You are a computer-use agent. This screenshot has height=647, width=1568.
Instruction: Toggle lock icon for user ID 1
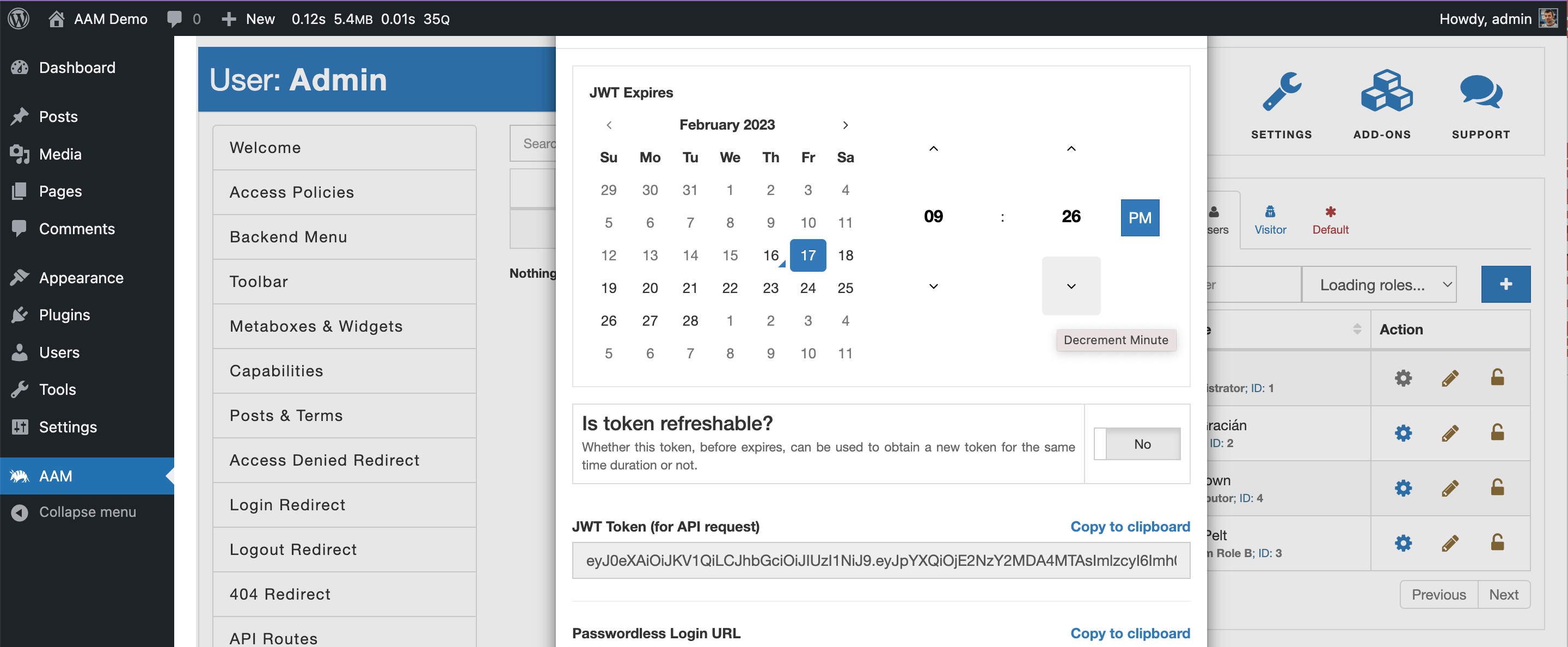pyautogui.click(x=1497, y=377)
